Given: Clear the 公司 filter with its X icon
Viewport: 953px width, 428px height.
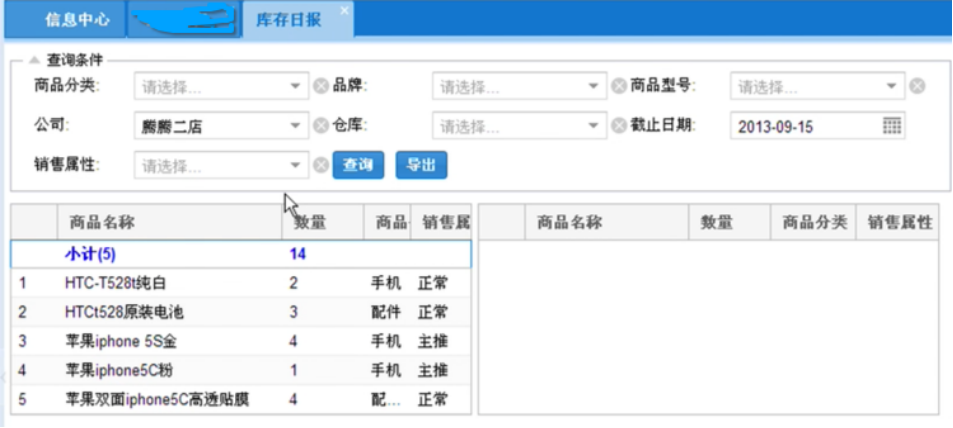Looking at the screenshot, I should [x=320, y=126].
